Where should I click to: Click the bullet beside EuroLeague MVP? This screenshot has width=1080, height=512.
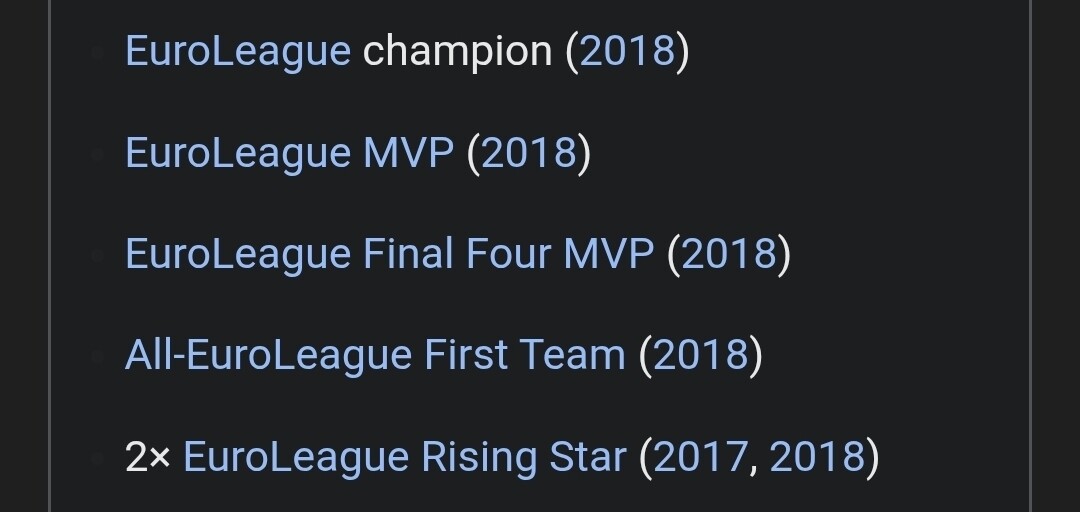97,155
